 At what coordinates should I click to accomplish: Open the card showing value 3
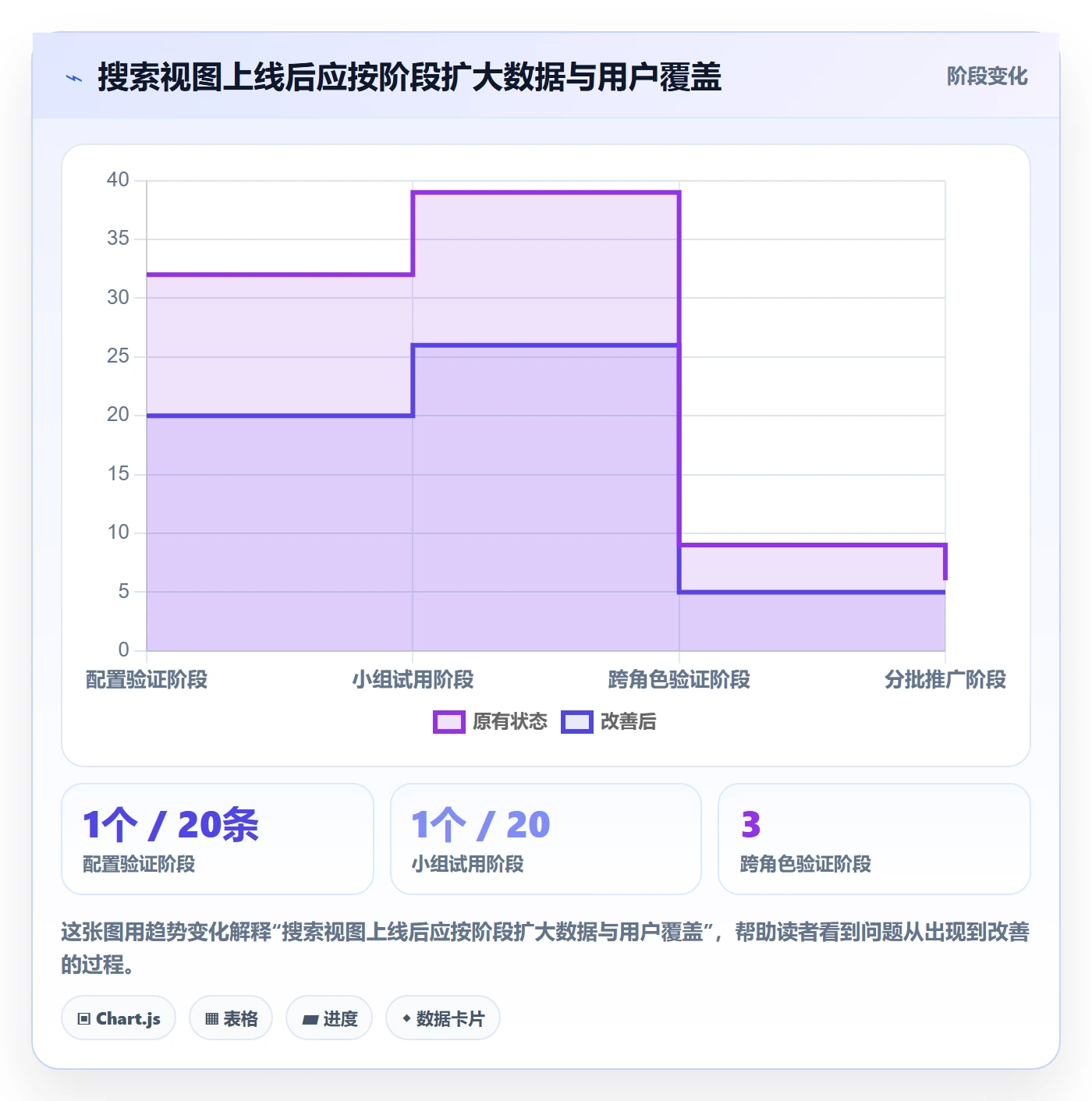click(874, 839)
